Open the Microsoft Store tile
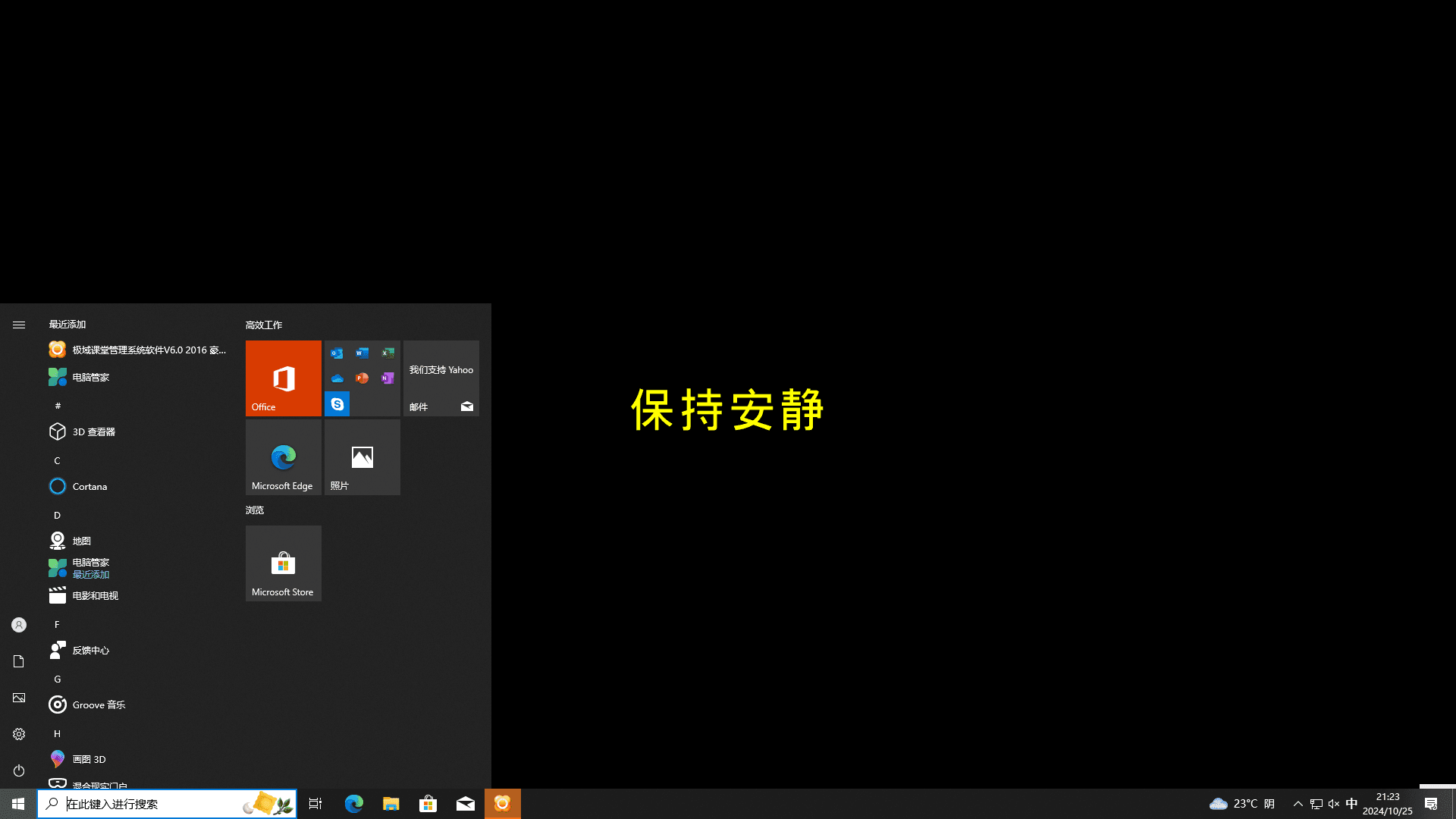This screenshot has width=1456, height=819. tap(283, 563)
